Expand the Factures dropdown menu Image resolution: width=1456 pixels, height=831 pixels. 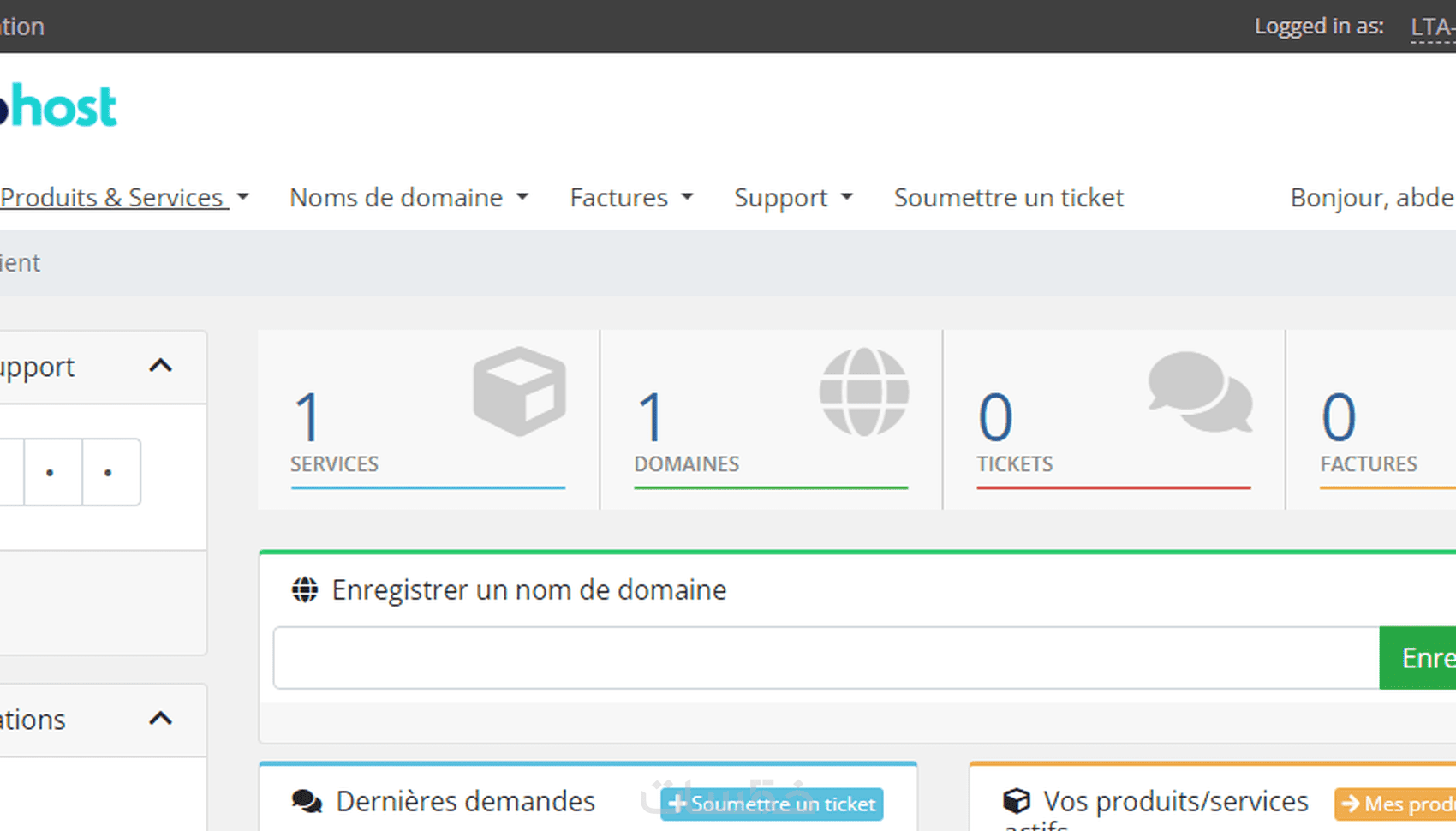(x=631, y=198)
